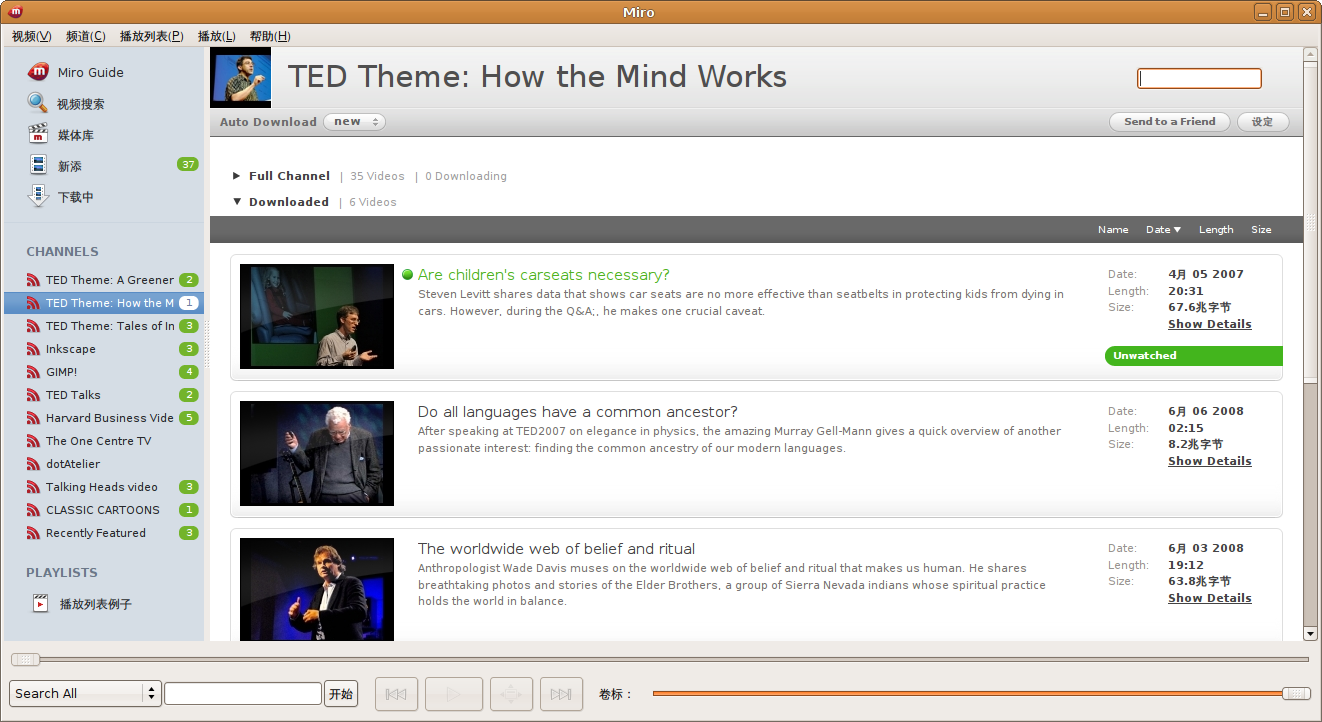Click the next track button
Viewport: 1322px width, 722px height.
point(561,694)
